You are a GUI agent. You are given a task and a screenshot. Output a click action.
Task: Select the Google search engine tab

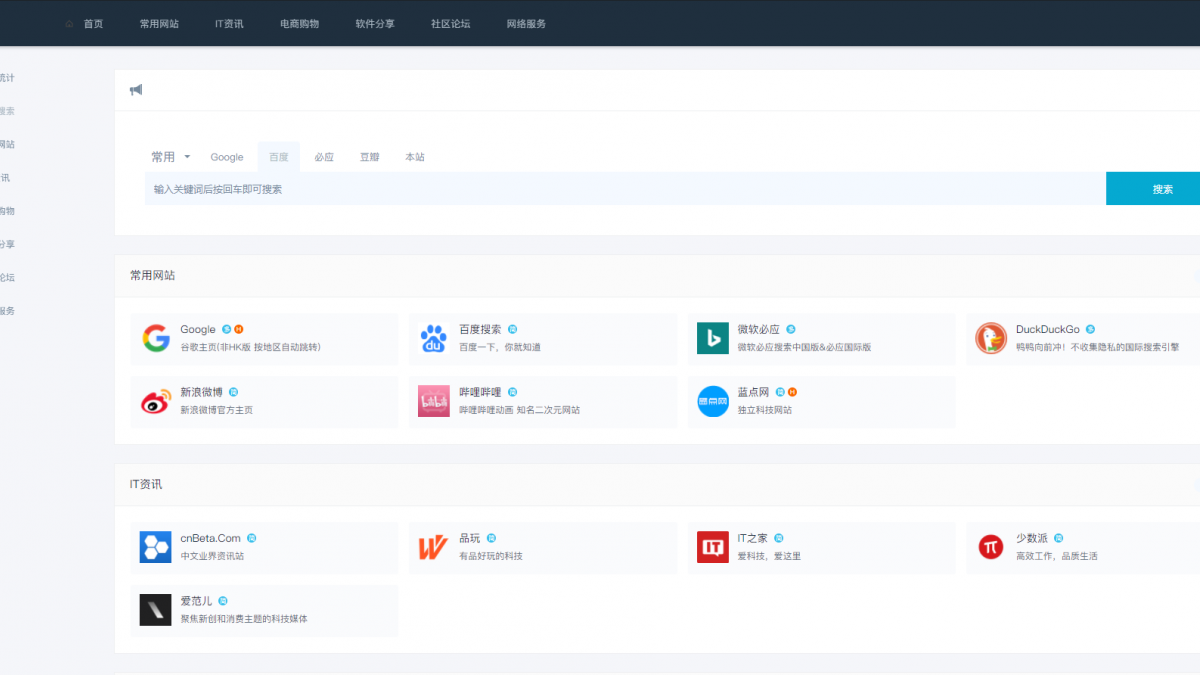point(227,157)
